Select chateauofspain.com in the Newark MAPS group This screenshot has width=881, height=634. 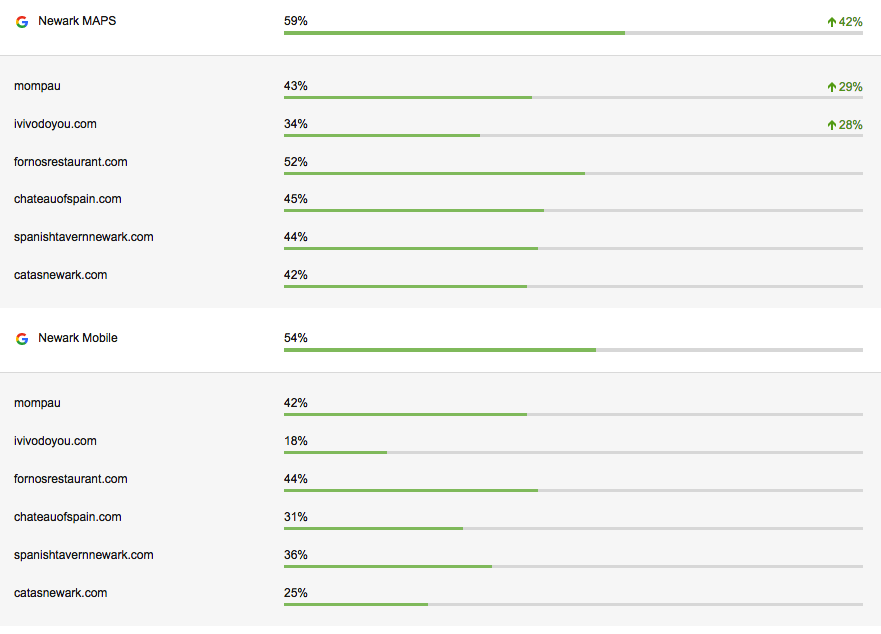67,199
